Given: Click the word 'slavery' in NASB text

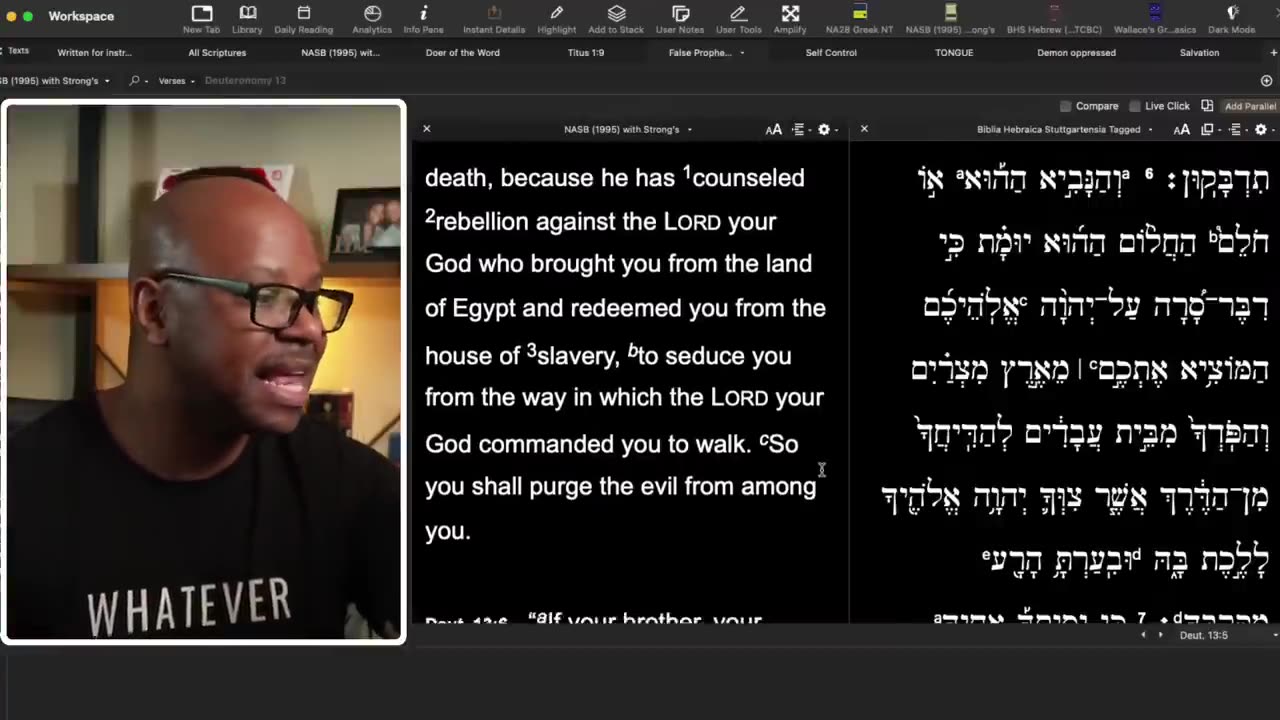Looking at the screenshot, I should tap(575, 356).
